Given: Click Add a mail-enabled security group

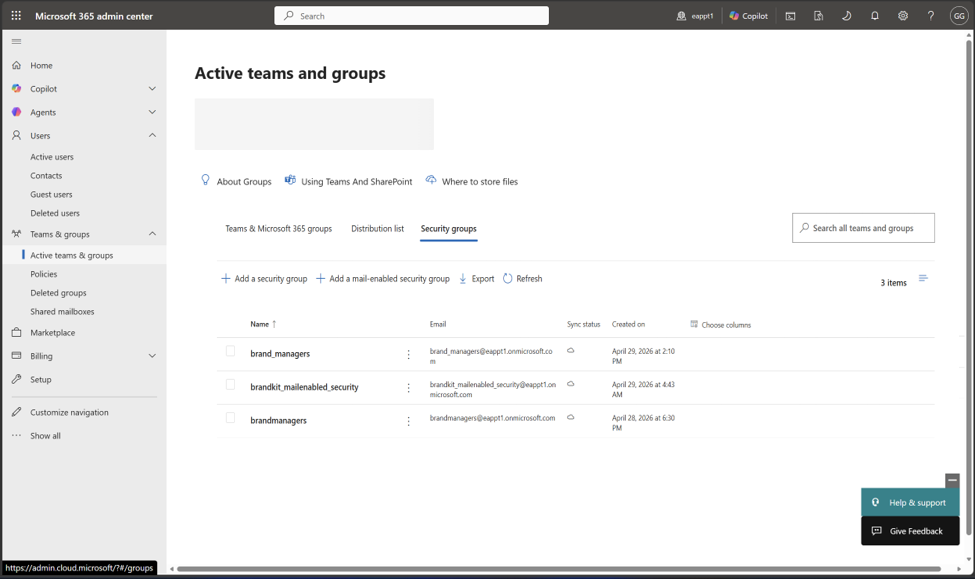Looking at the screenshot, I should tap(382, 279).
